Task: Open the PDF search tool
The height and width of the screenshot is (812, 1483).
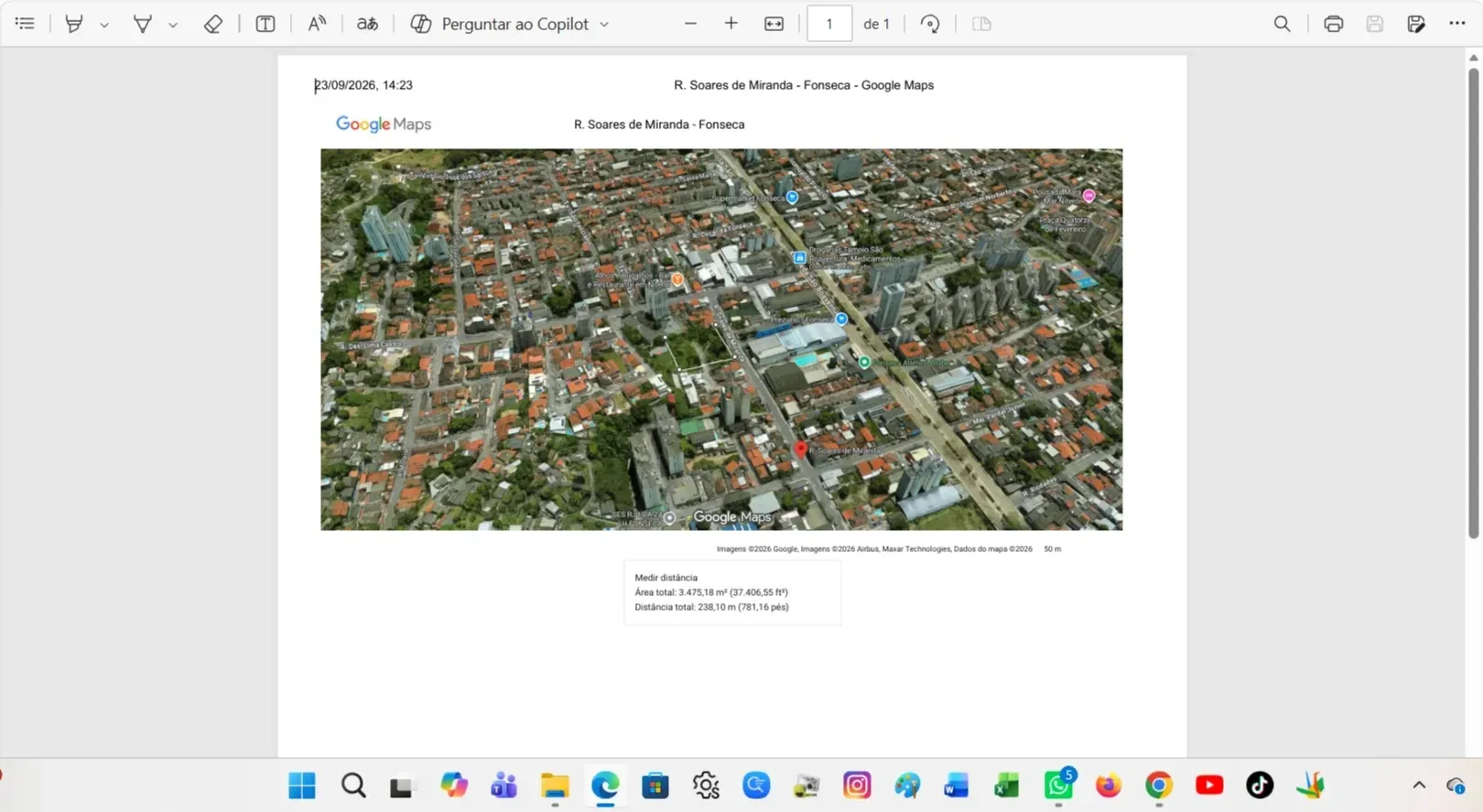Action: coord(1283,24)
